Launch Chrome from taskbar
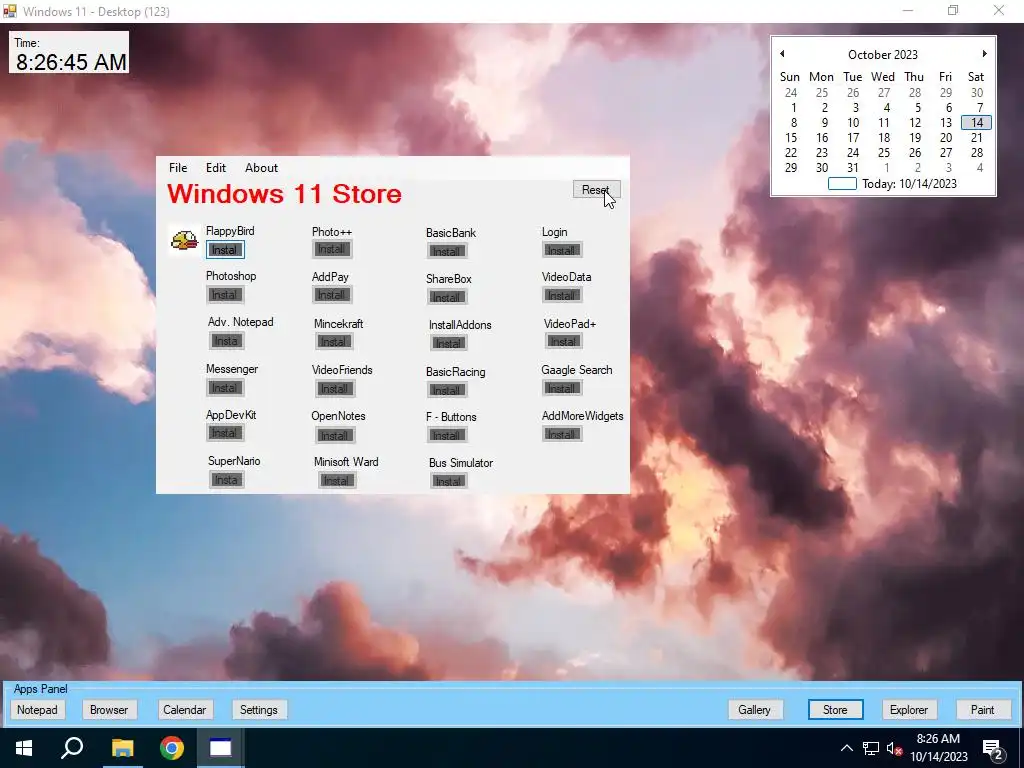 click(172, 748)
